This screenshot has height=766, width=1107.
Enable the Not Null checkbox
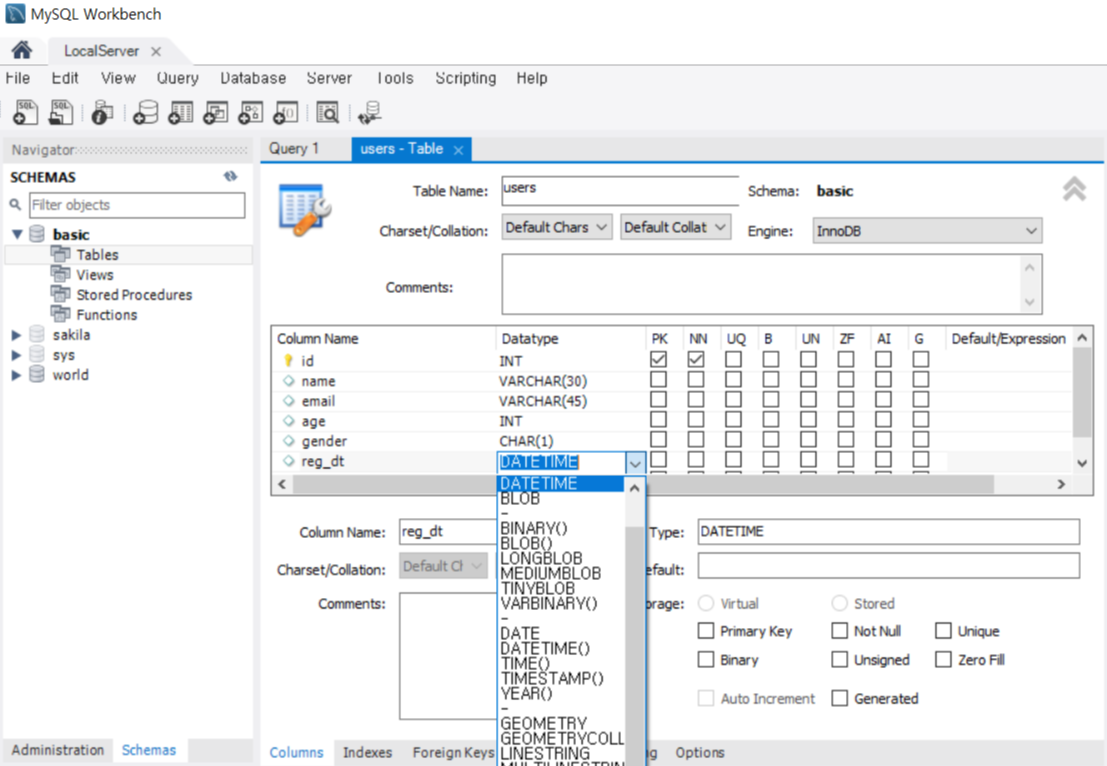839,630
